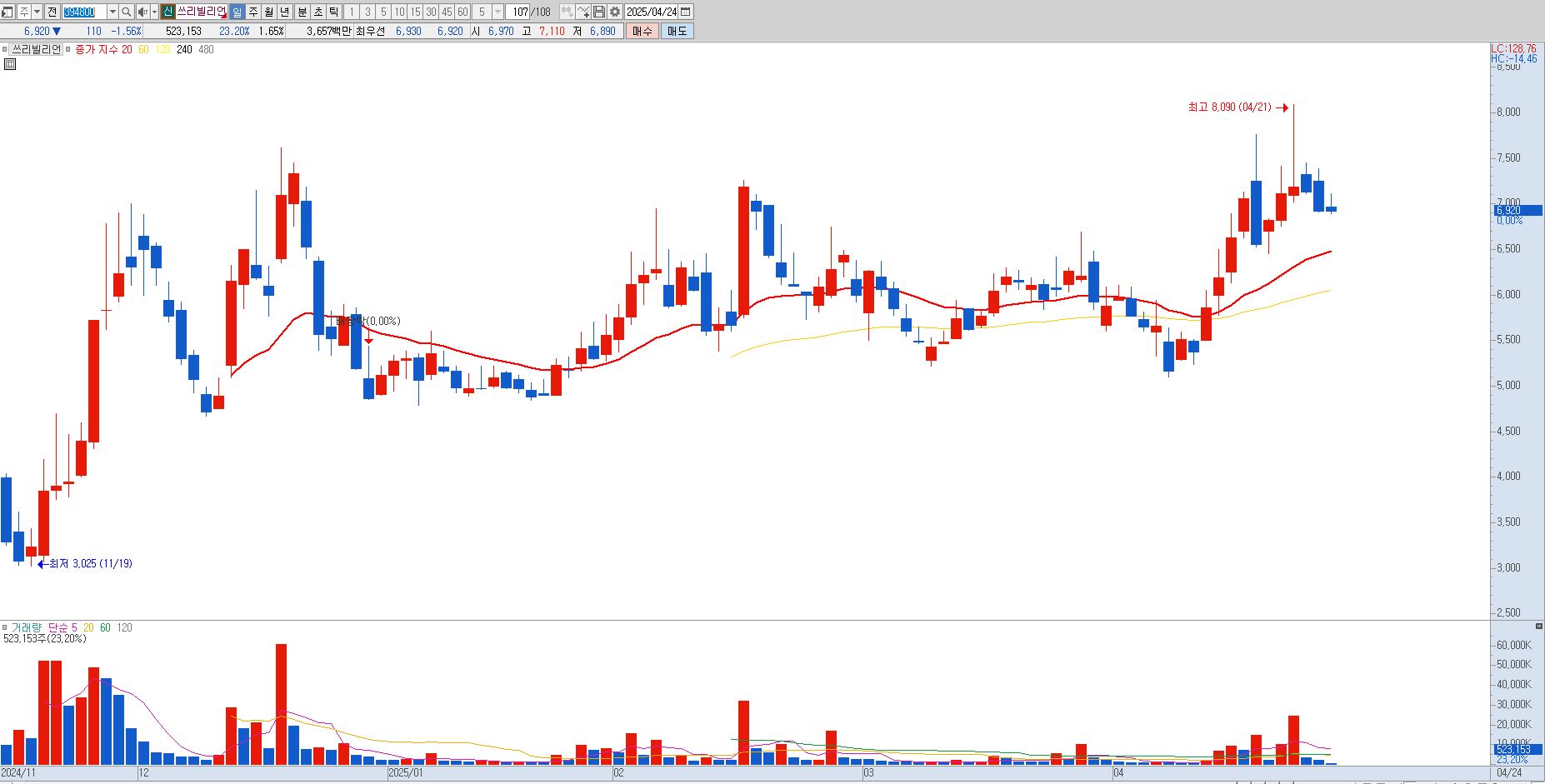Switch to weekly chart period 주
Screen dimensions: 1545x784
(253, 12)
